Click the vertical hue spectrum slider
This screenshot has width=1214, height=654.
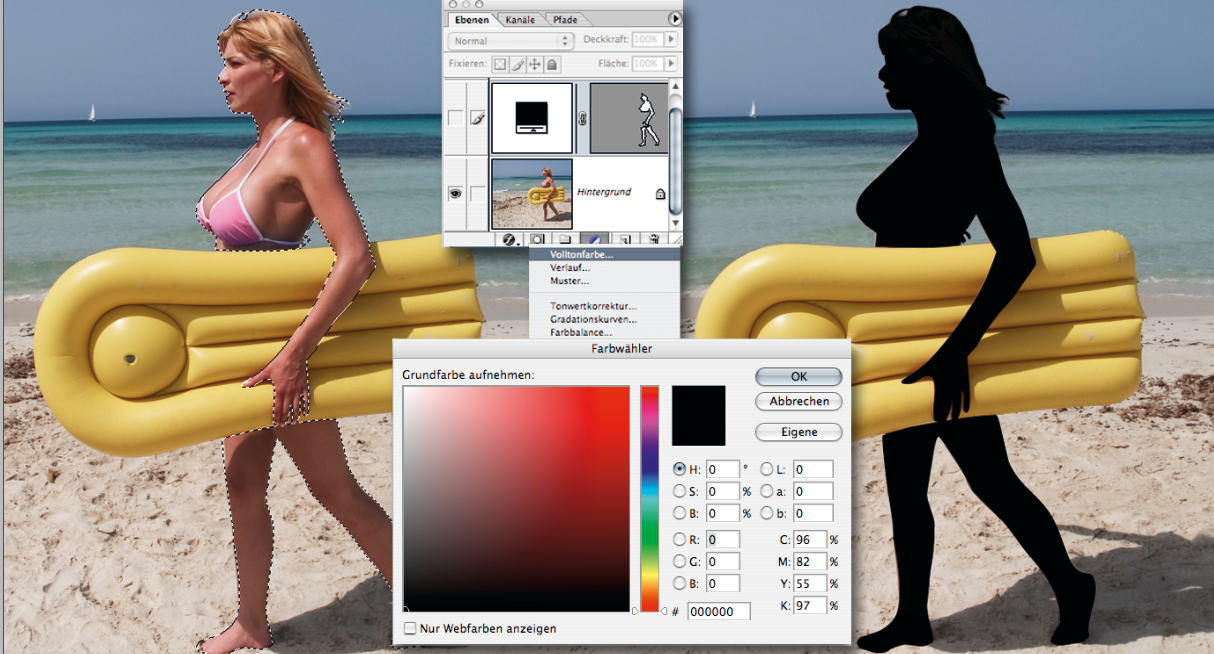(650, 498)
